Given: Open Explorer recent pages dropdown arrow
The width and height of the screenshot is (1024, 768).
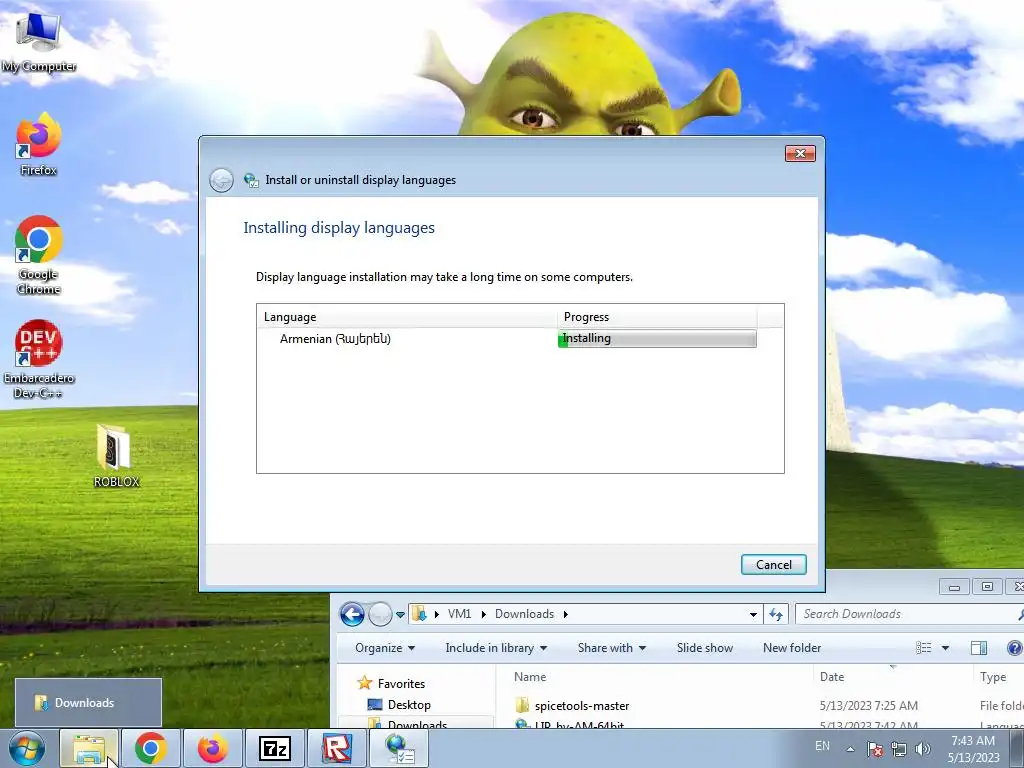Looking at the screenshot, I should (x=400, y=615).
